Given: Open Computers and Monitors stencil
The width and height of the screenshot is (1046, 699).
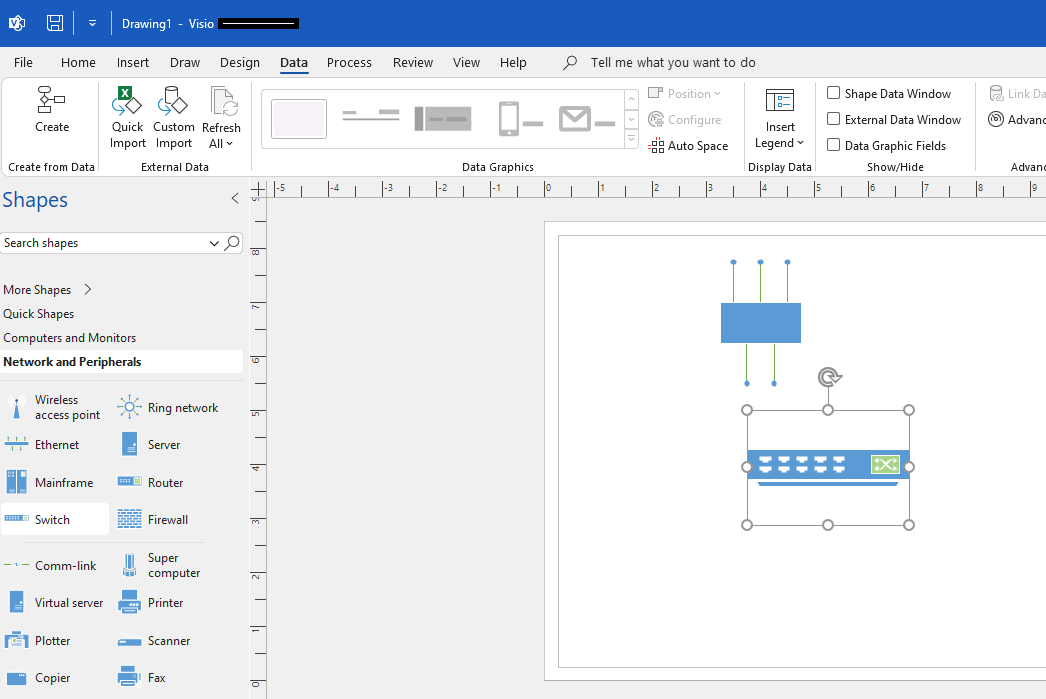Looking at the screenshot, I should 69,337.
